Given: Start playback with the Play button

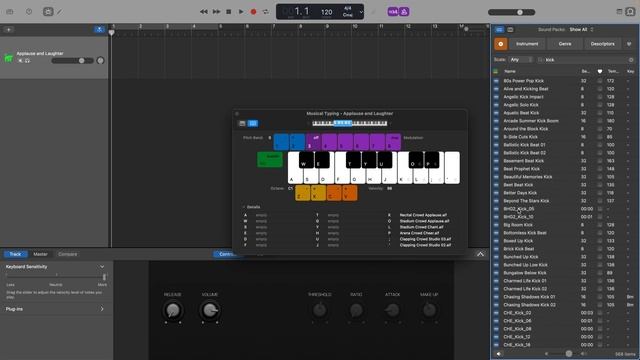Looking at the screenshot, I should 241,12.
